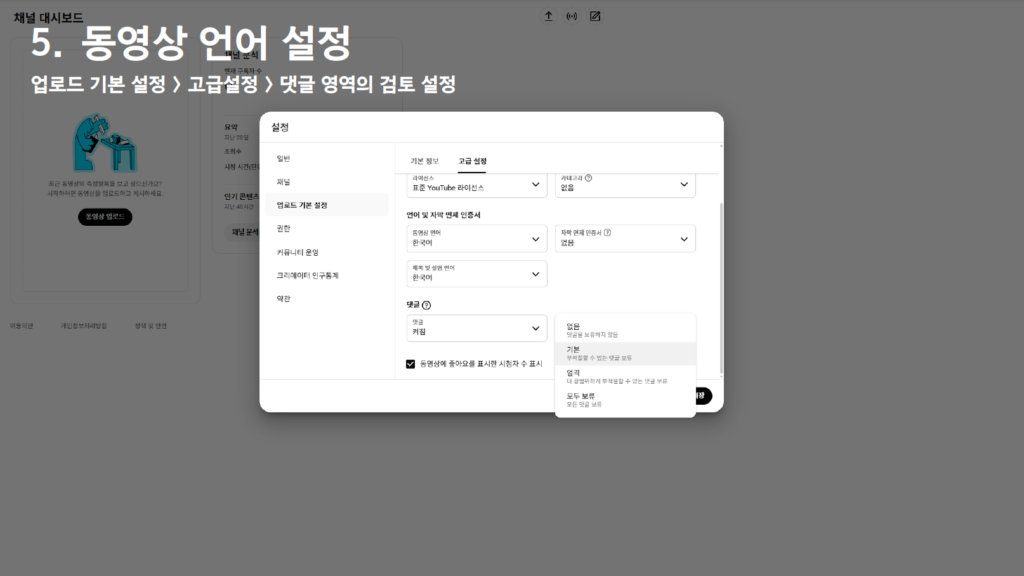
Task: Open the 정책 및 안전 footer link
Action: pos(150,326)
